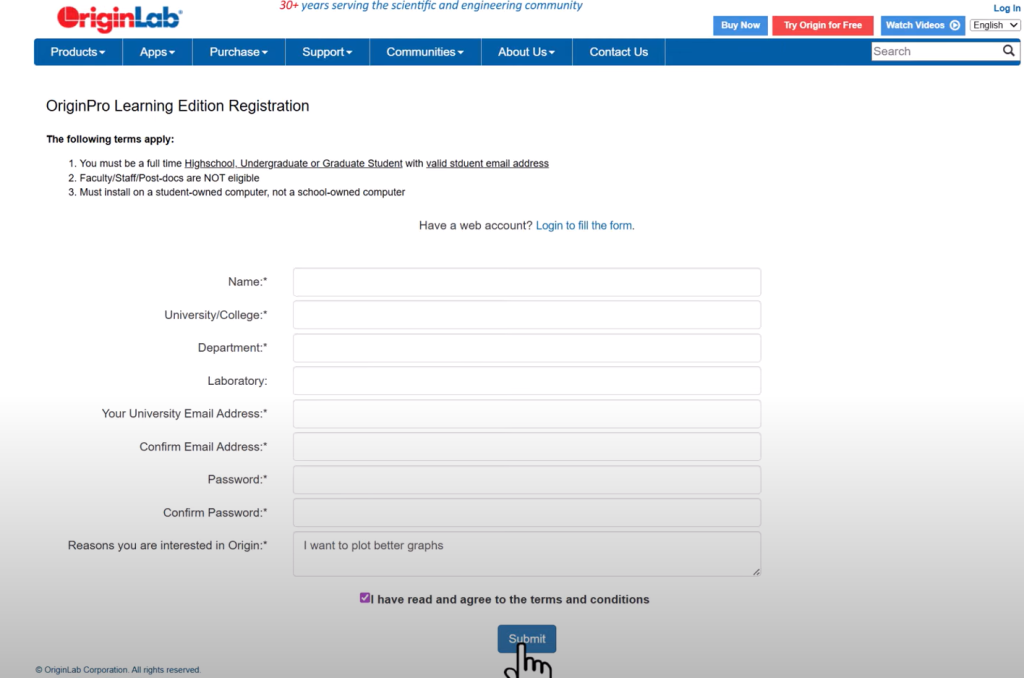This screenshot has height=678, width=1024.
Task: Click the Try Origin for Free button
Action: [822, 24]
